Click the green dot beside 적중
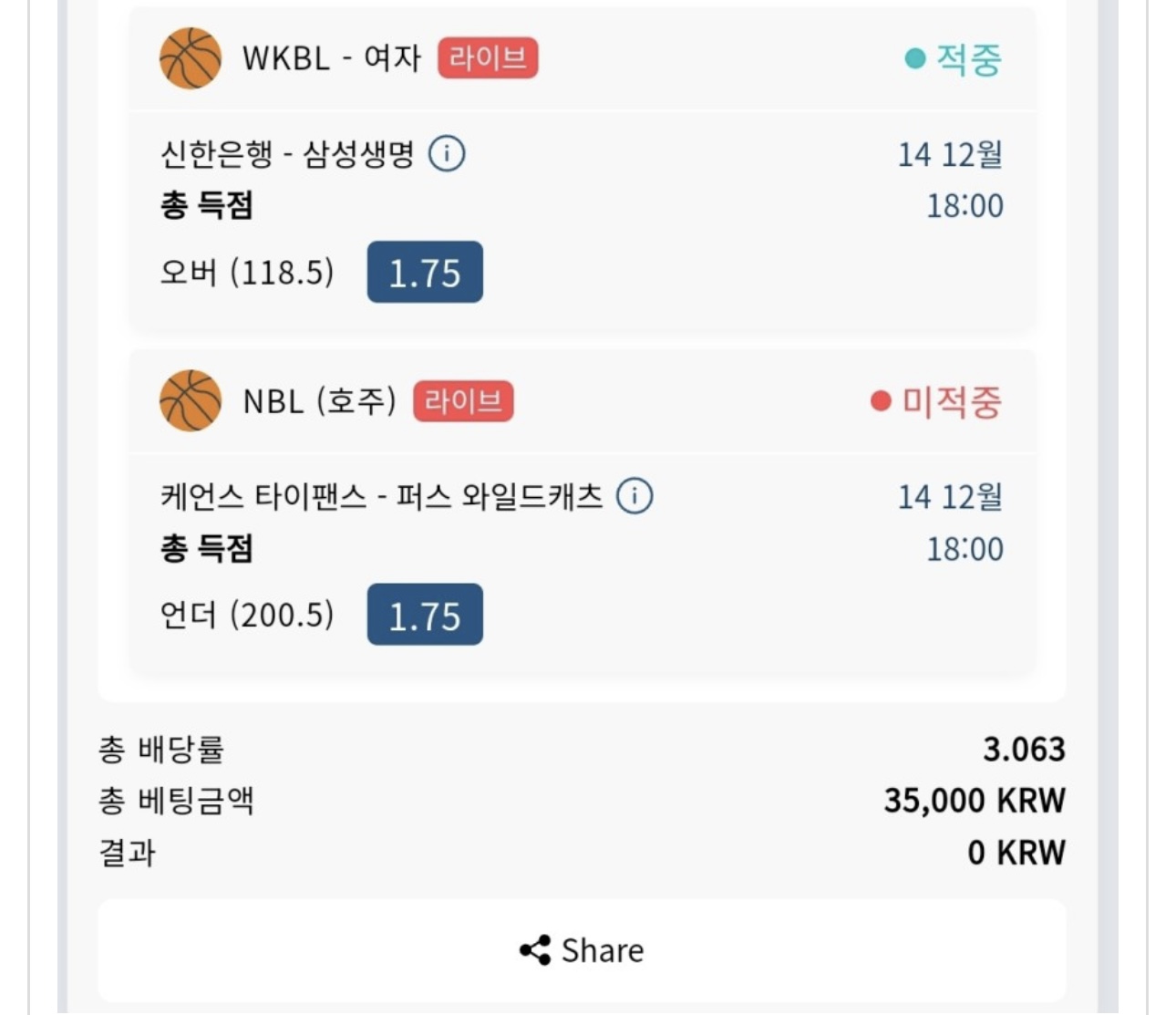This screenshot has height=1015, width=1176. pos(914,59)
